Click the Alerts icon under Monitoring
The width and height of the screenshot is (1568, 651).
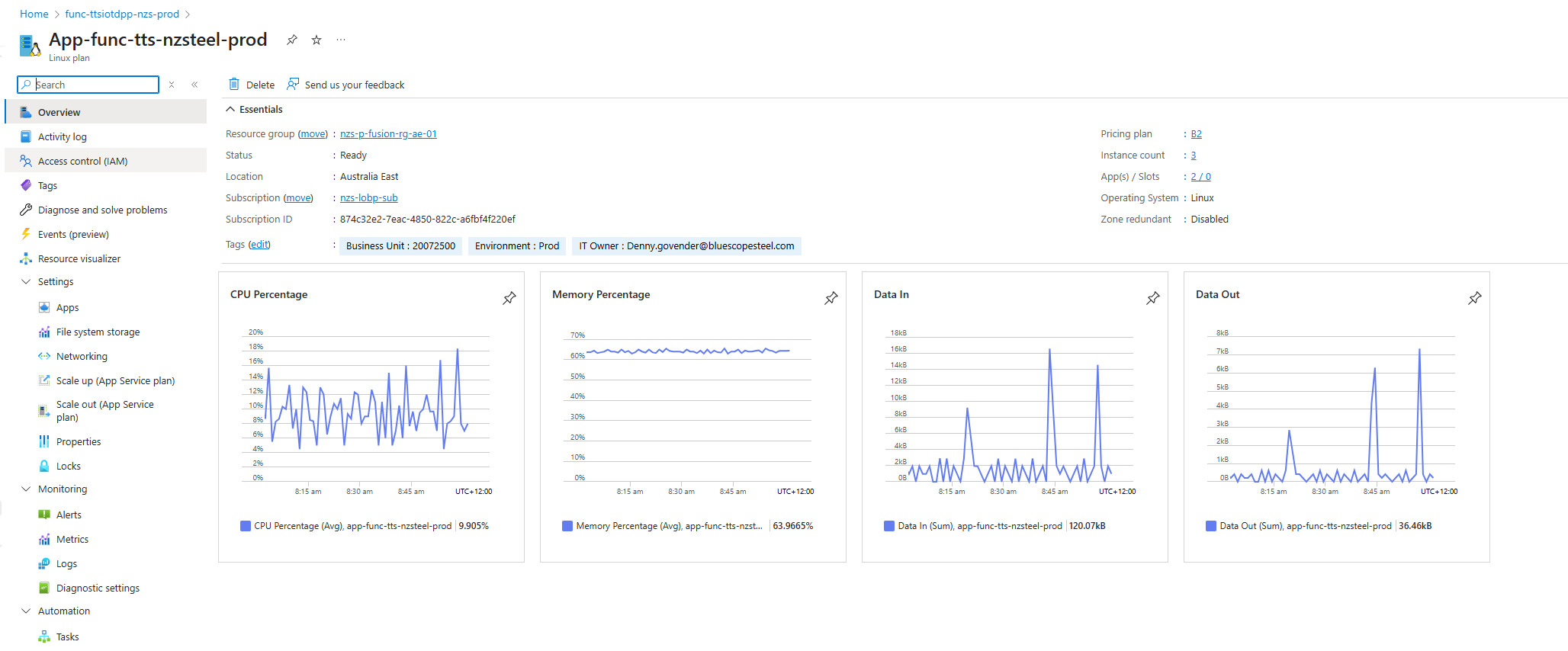point(44,515)
